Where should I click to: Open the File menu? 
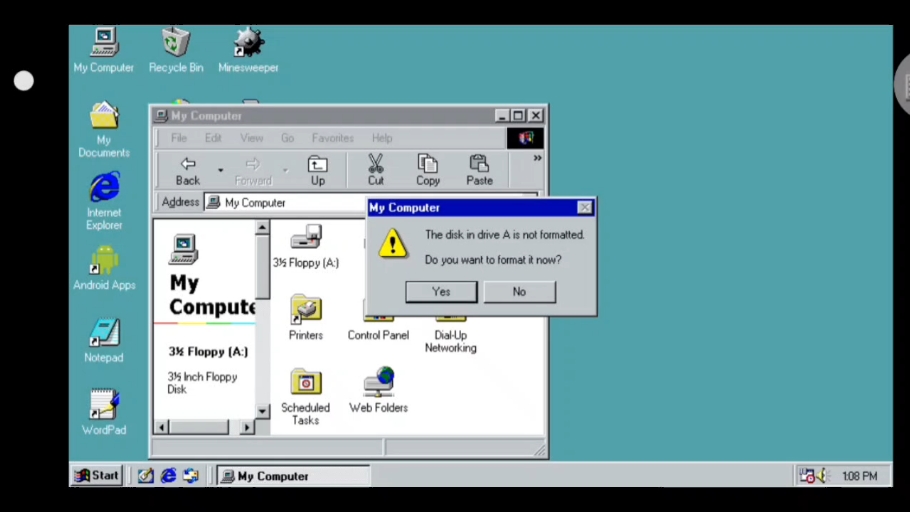pos(179,138)
